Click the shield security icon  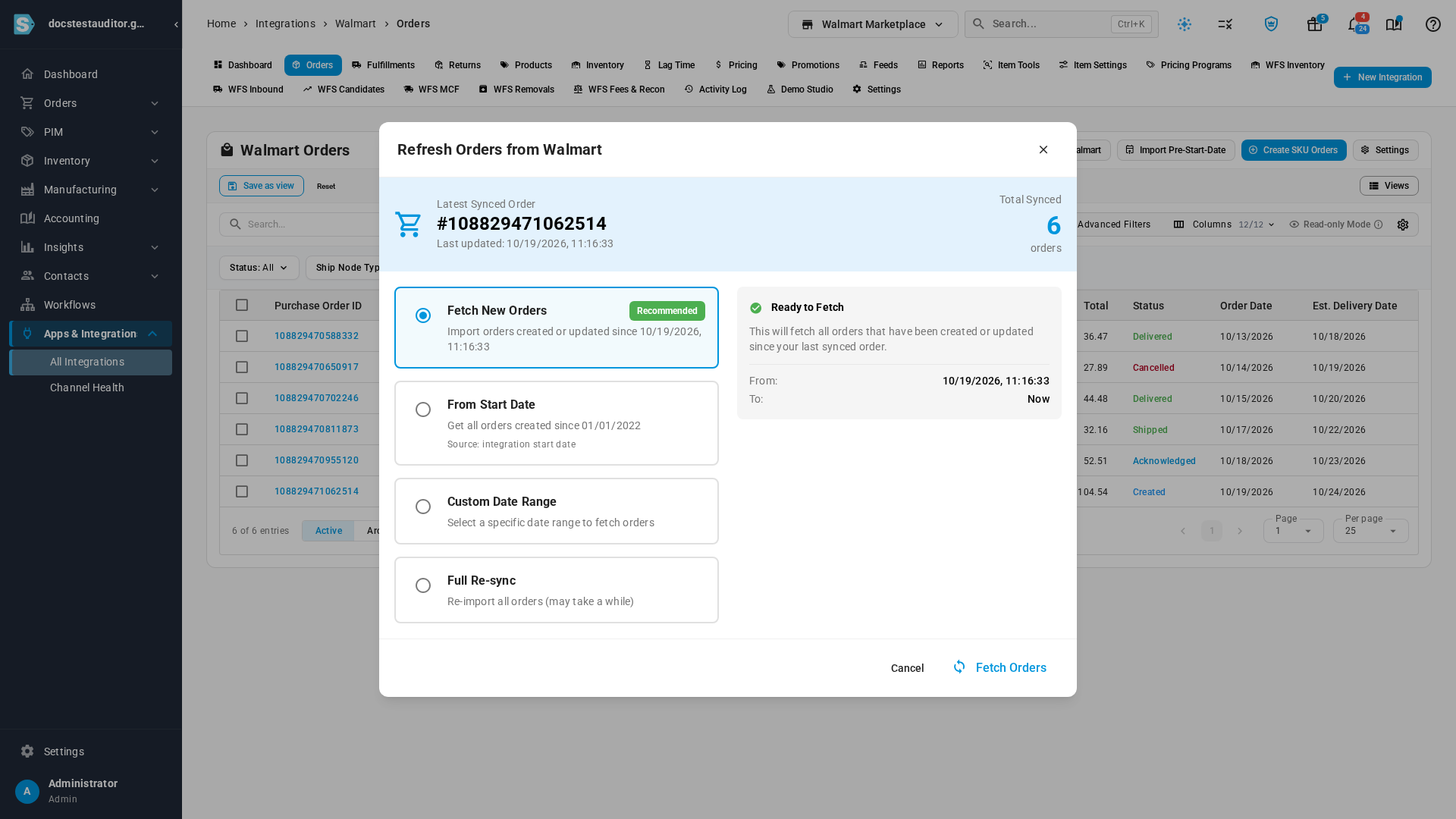point(1271,24)
